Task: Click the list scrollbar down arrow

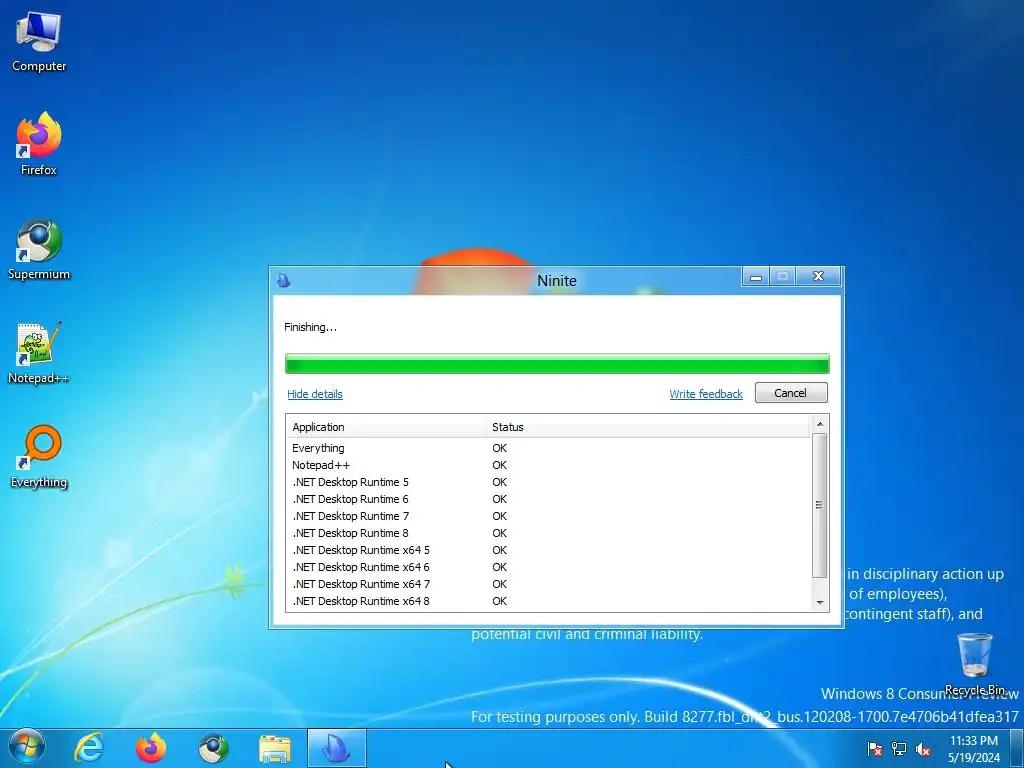Action: [x=820, y=603]
